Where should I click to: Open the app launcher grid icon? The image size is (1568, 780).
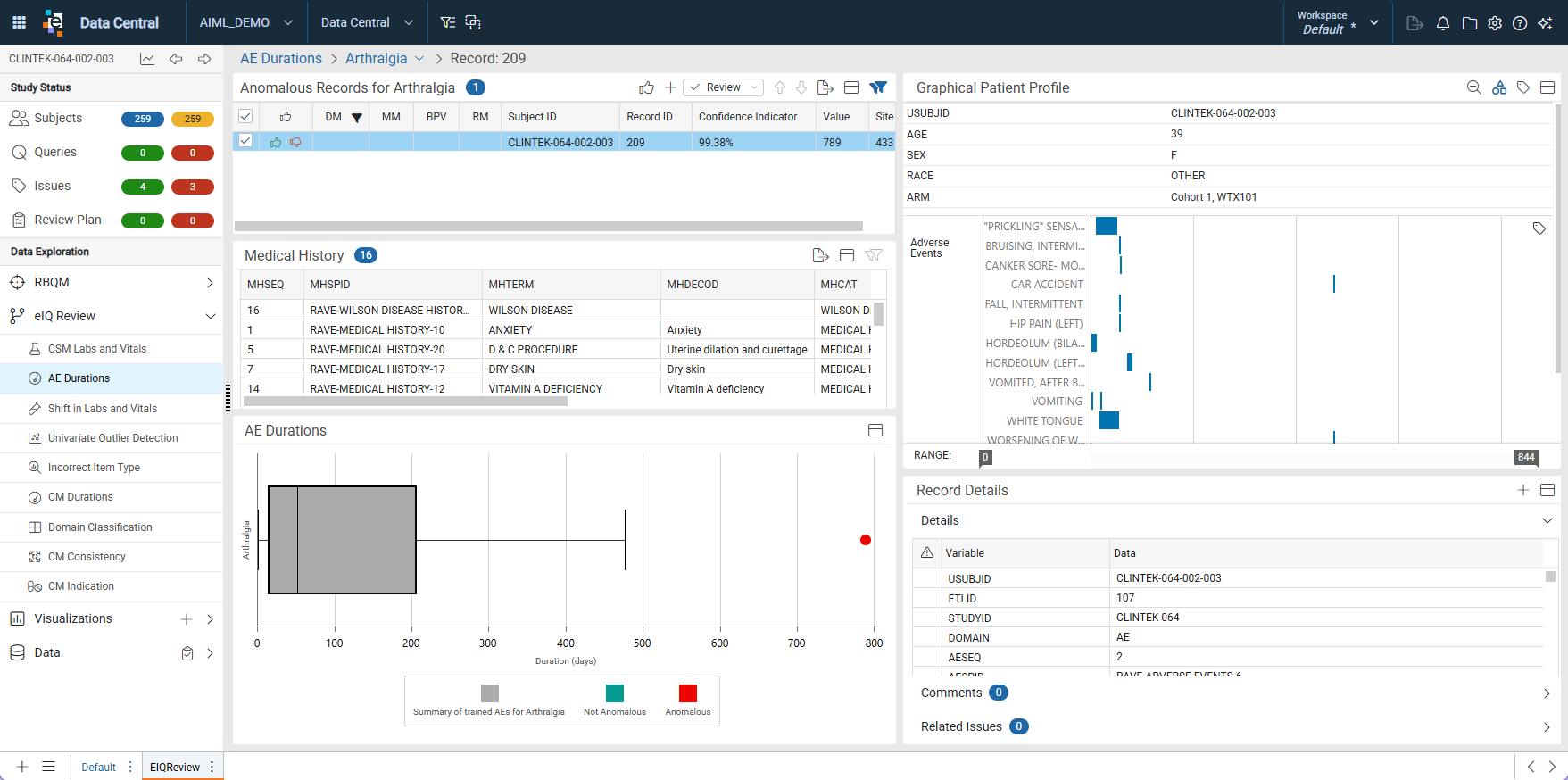tap(19, 22)
